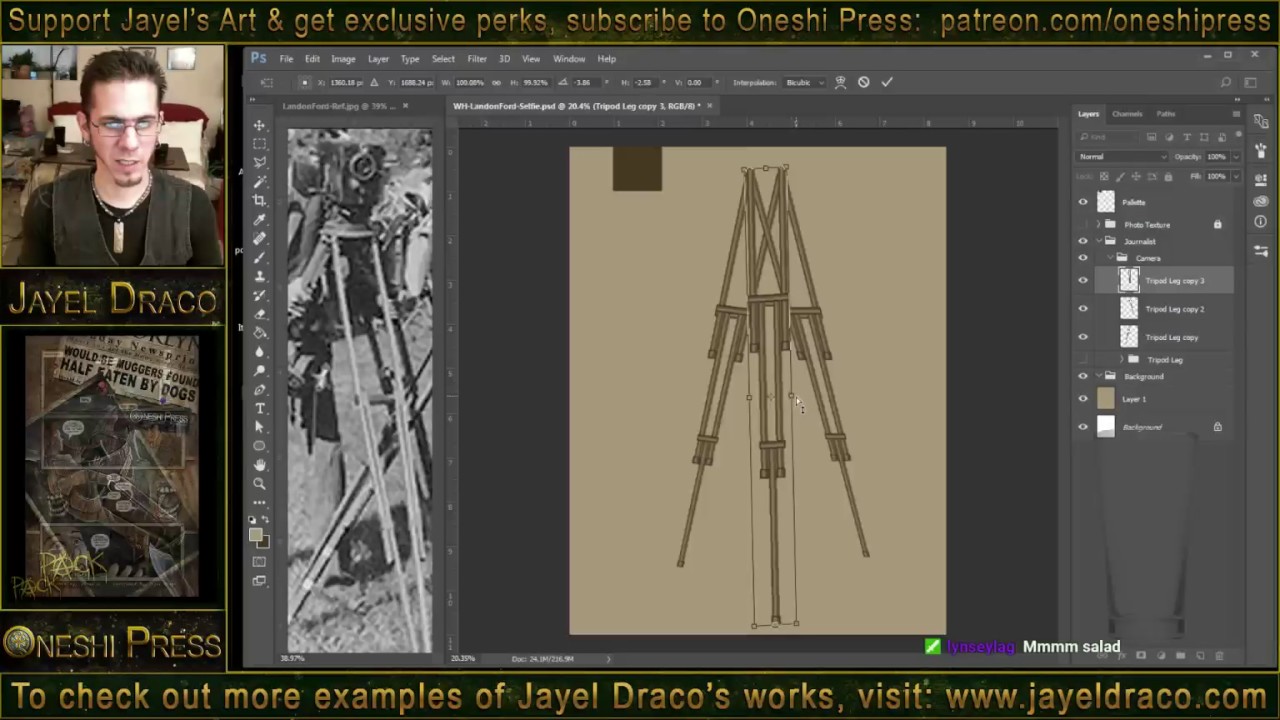Select the History Brush tool
Image resolution: width=1280 pixels, height=720 pixels.
259,295
